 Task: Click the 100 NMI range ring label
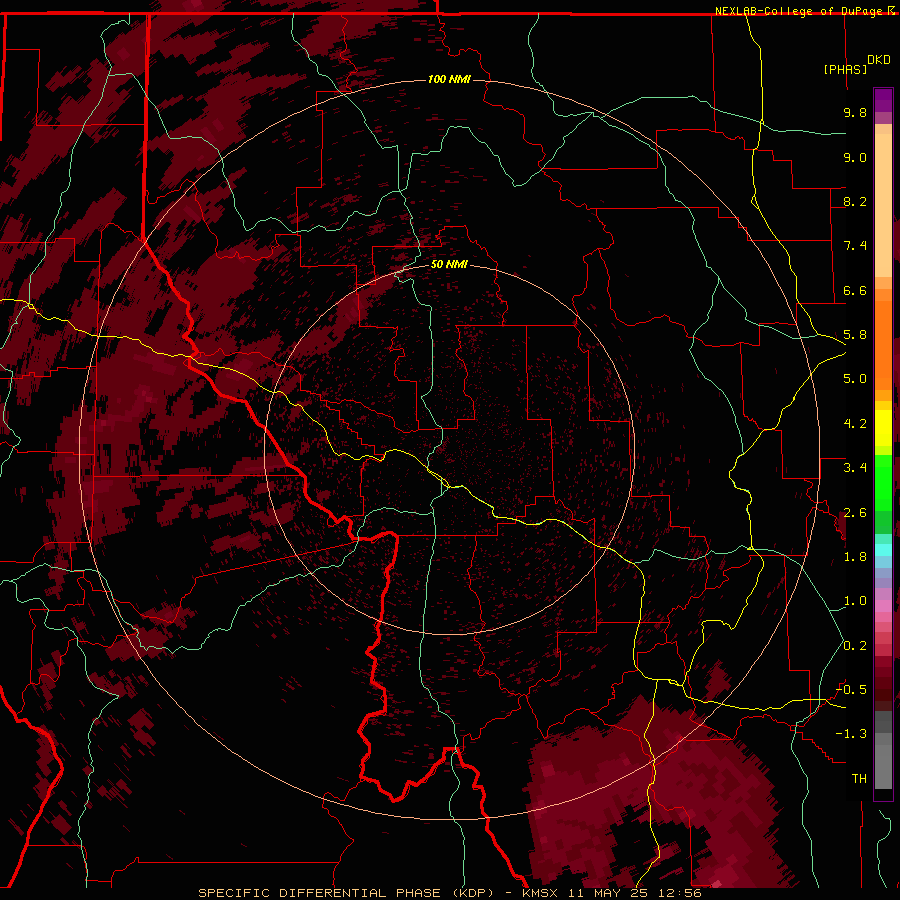(x=449, y=79)
